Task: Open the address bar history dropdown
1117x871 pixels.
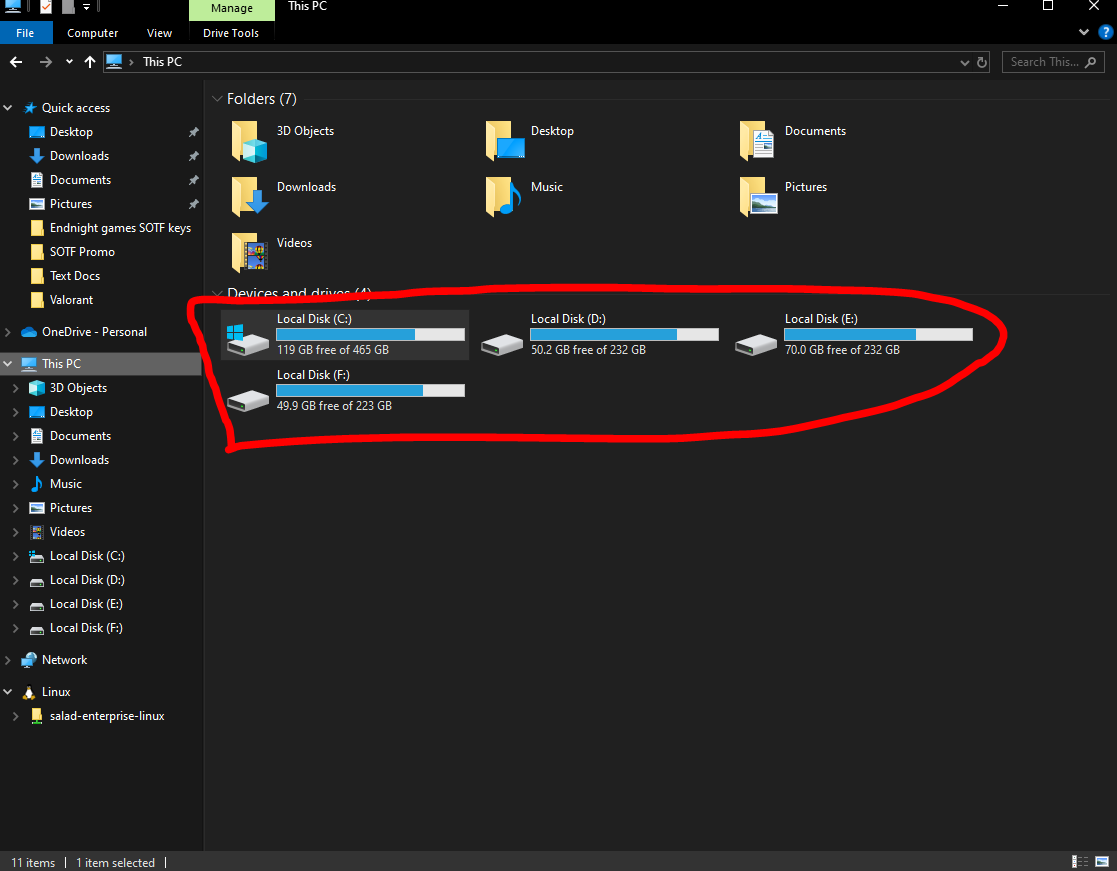Action: pyautogui.click(x=965, y=62)
